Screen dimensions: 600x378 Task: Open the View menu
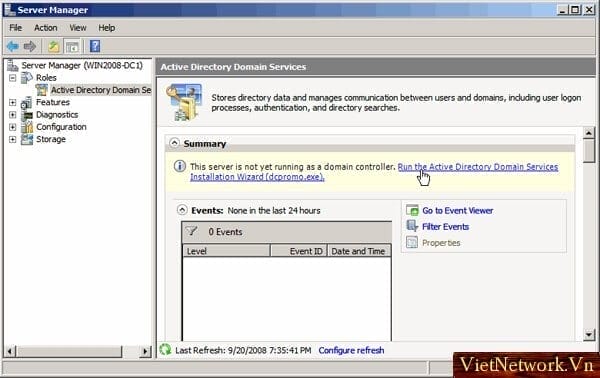pyautogui.click(x=78, y=28)
